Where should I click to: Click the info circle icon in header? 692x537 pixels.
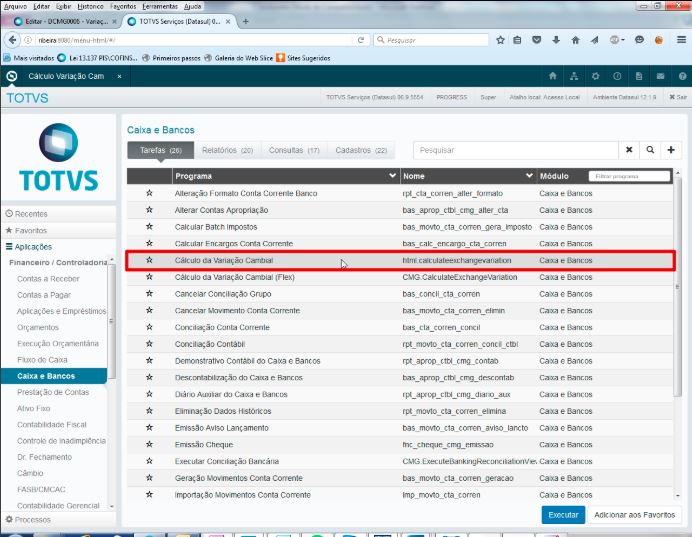(x=617, y=76)
